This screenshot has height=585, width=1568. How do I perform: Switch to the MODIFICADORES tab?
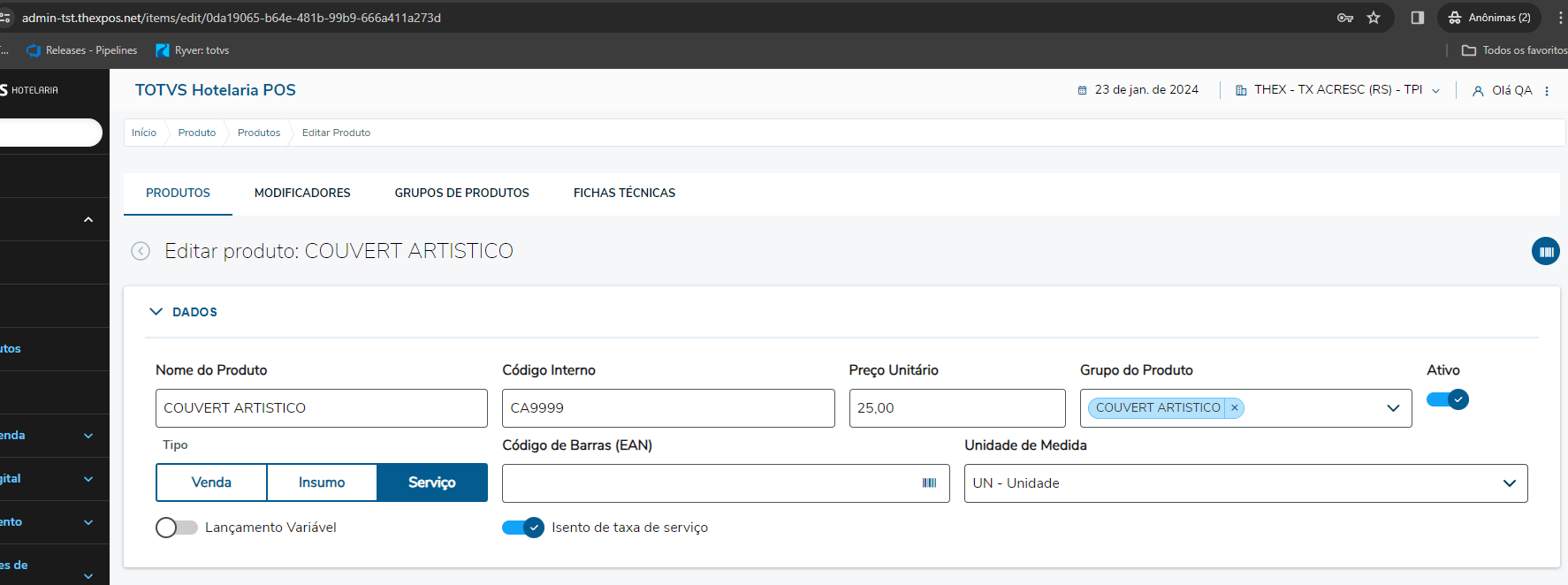pyautogui.click(x=302, y=193)
